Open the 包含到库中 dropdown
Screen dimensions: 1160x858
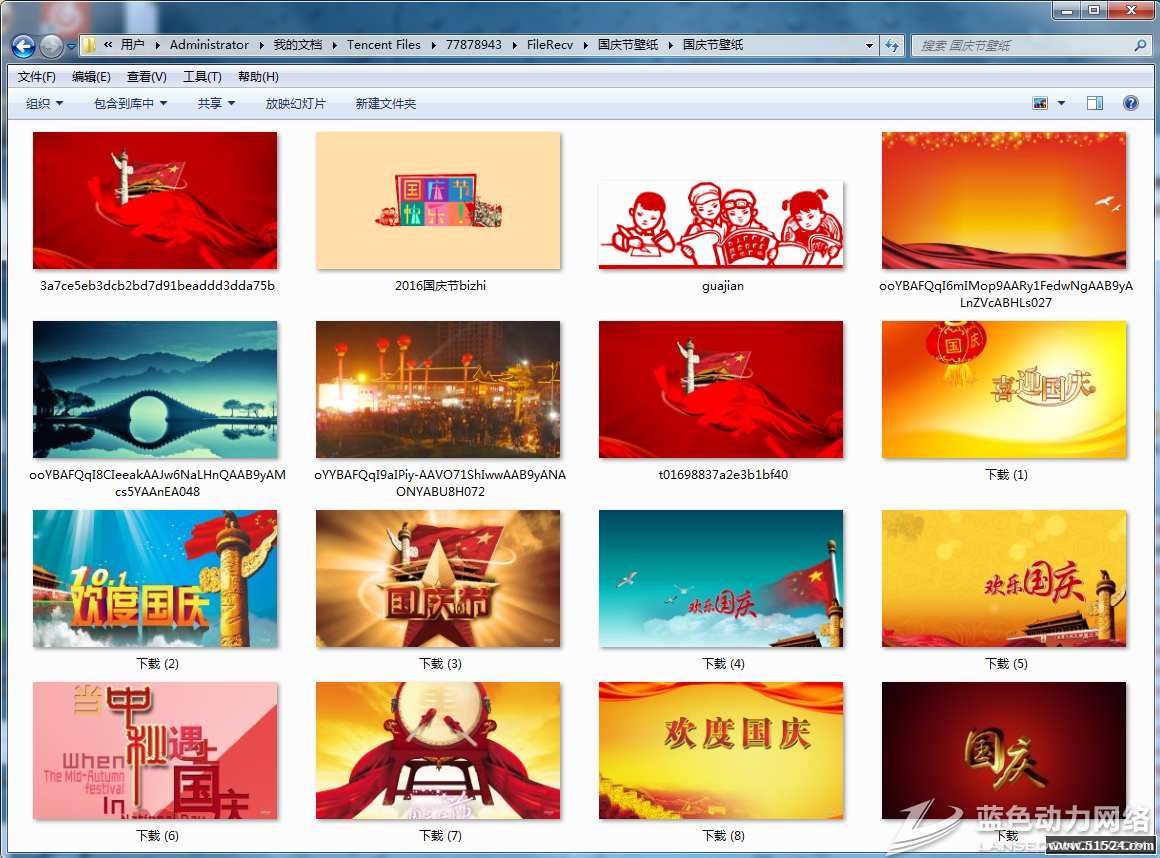(x=130, y=104)
